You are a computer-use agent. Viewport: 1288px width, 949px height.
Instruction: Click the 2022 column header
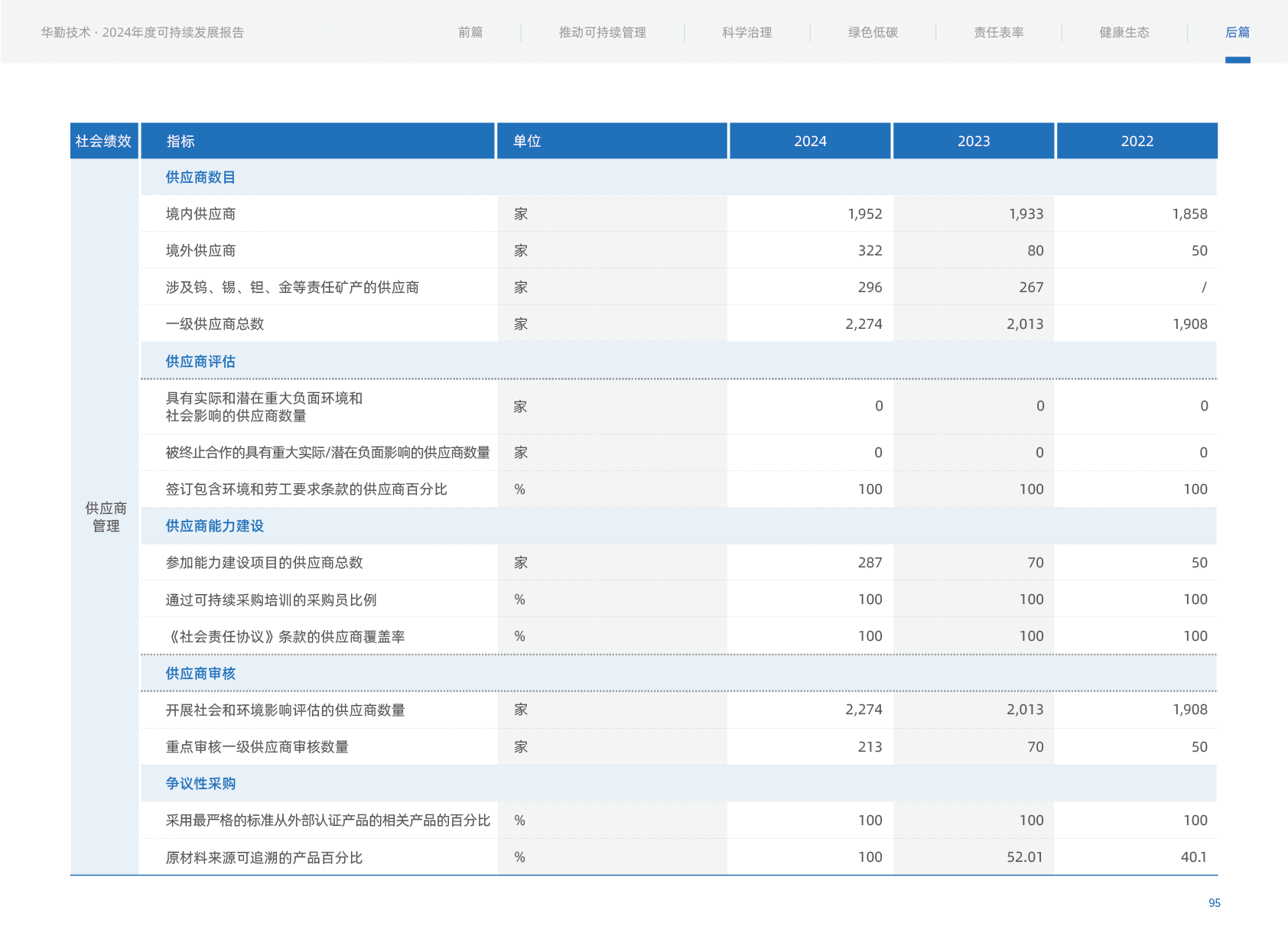tap(1137, 141)
